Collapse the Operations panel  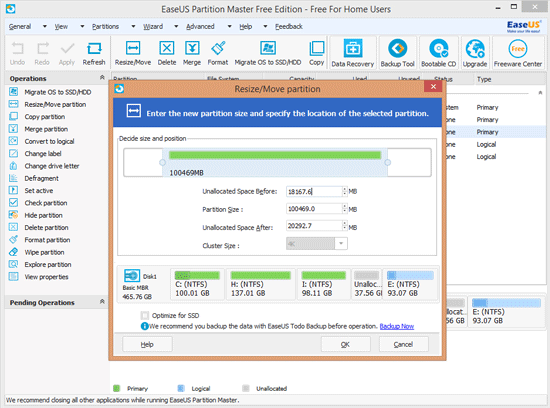click(x=102, y=78)
